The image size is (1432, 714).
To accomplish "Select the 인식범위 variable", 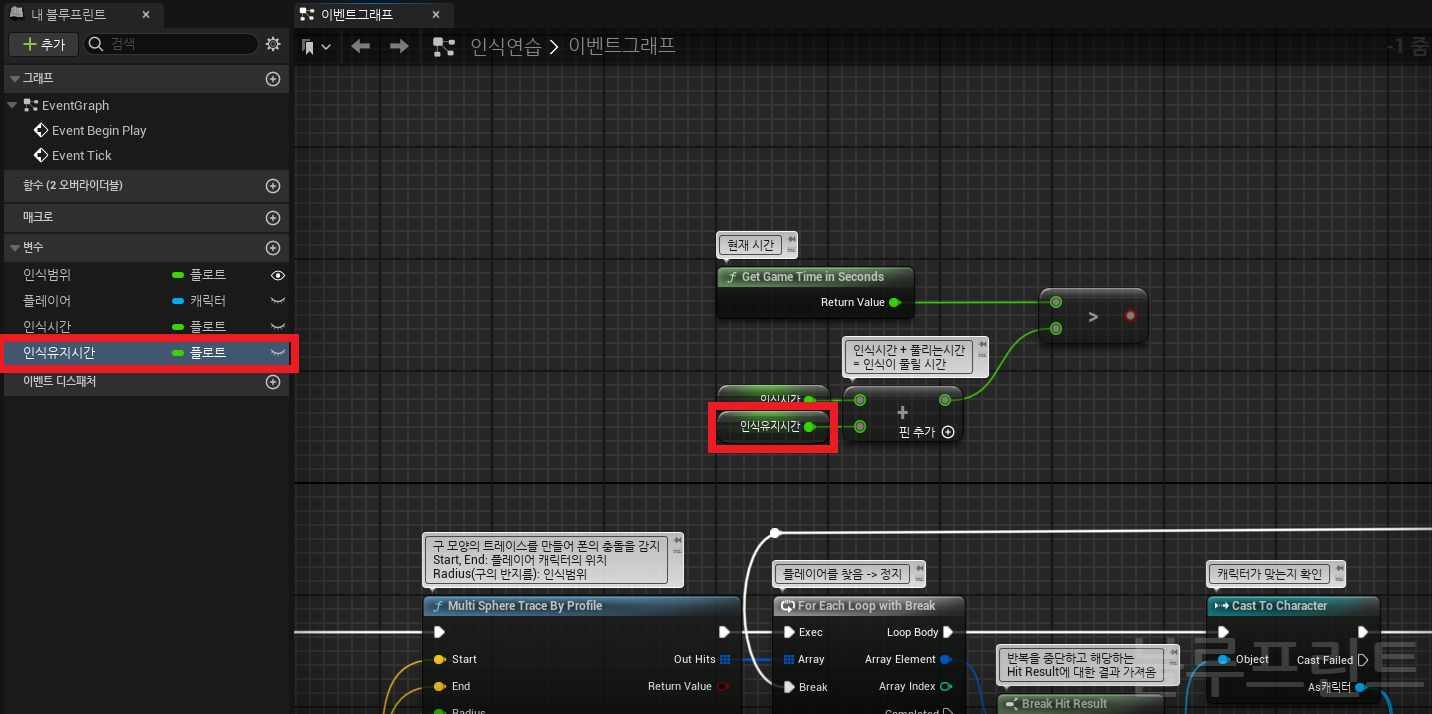I will (47, 274).
